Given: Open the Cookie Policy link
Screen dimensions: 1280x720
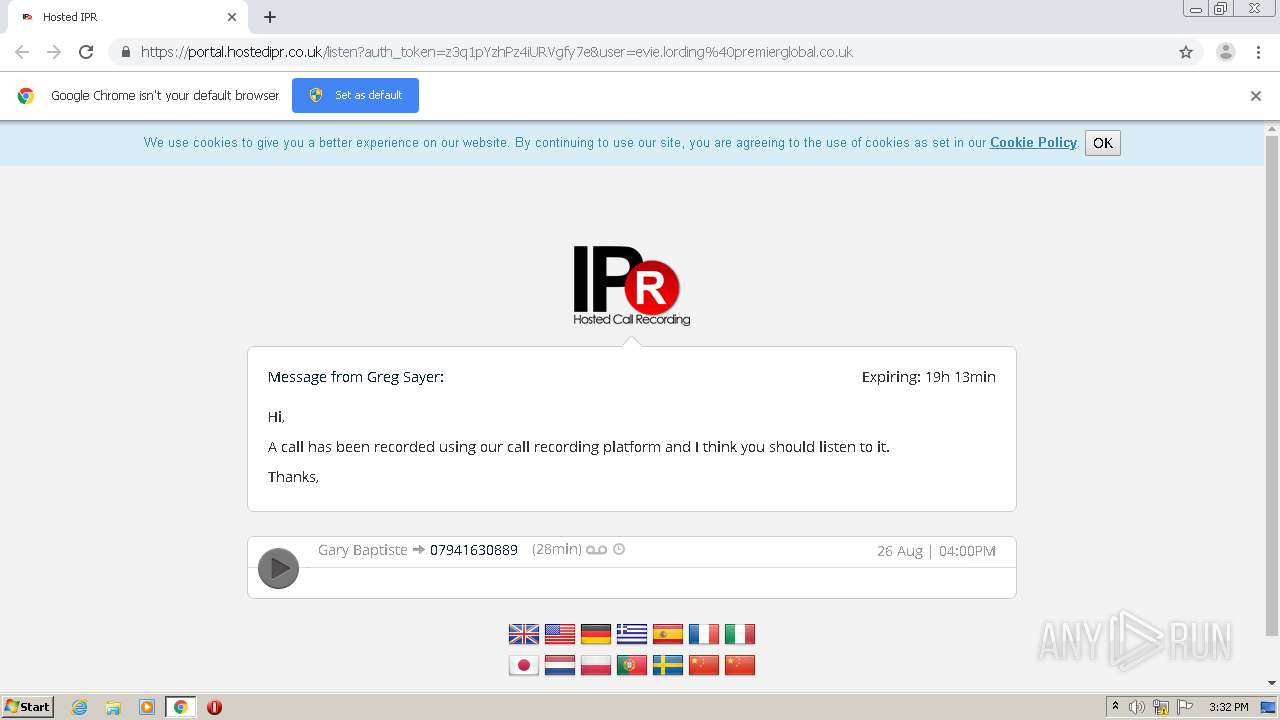Looking at the screenshot, I should click(x=1033, y=142).
